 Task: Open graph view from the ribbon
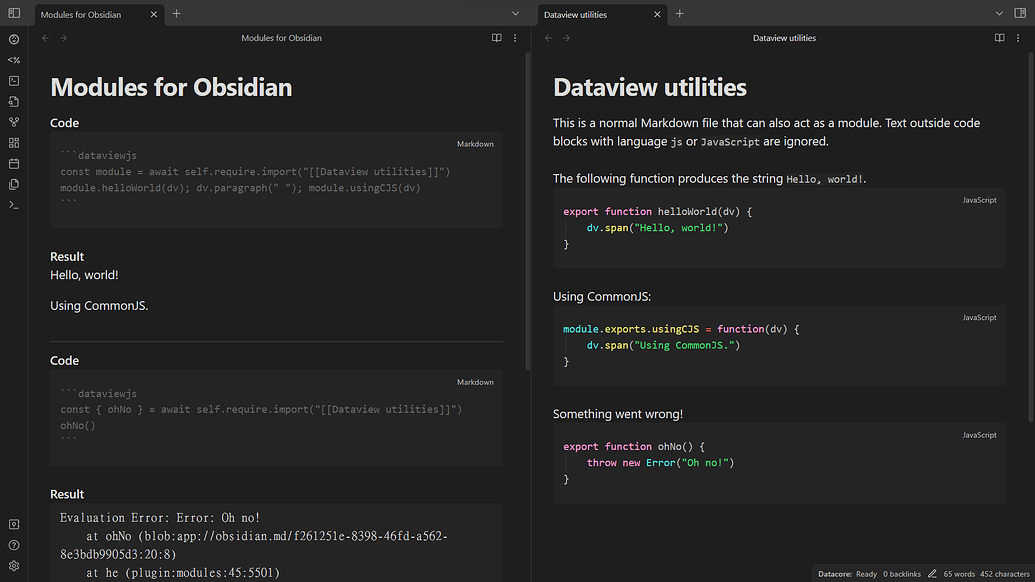pos(13,122)
